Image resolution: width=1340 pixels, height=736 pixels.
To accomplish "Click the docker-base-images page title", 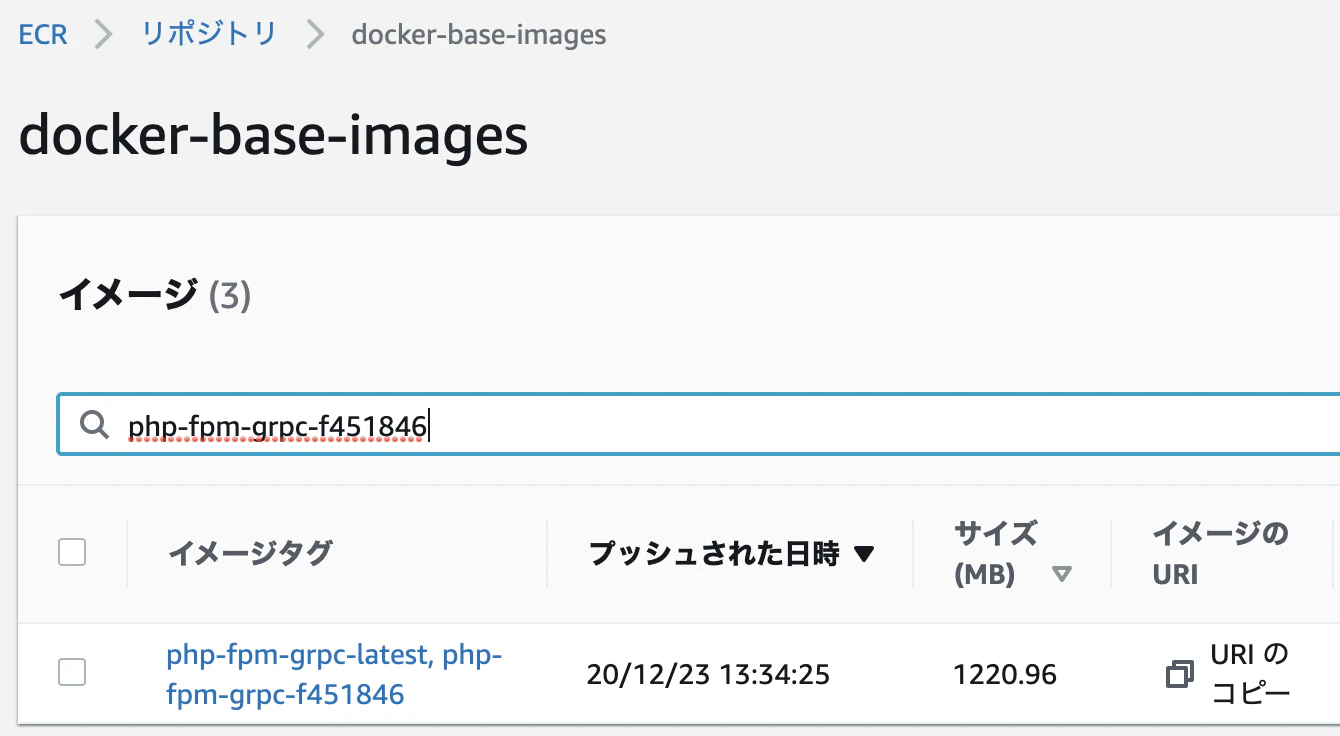I will 273,135.
